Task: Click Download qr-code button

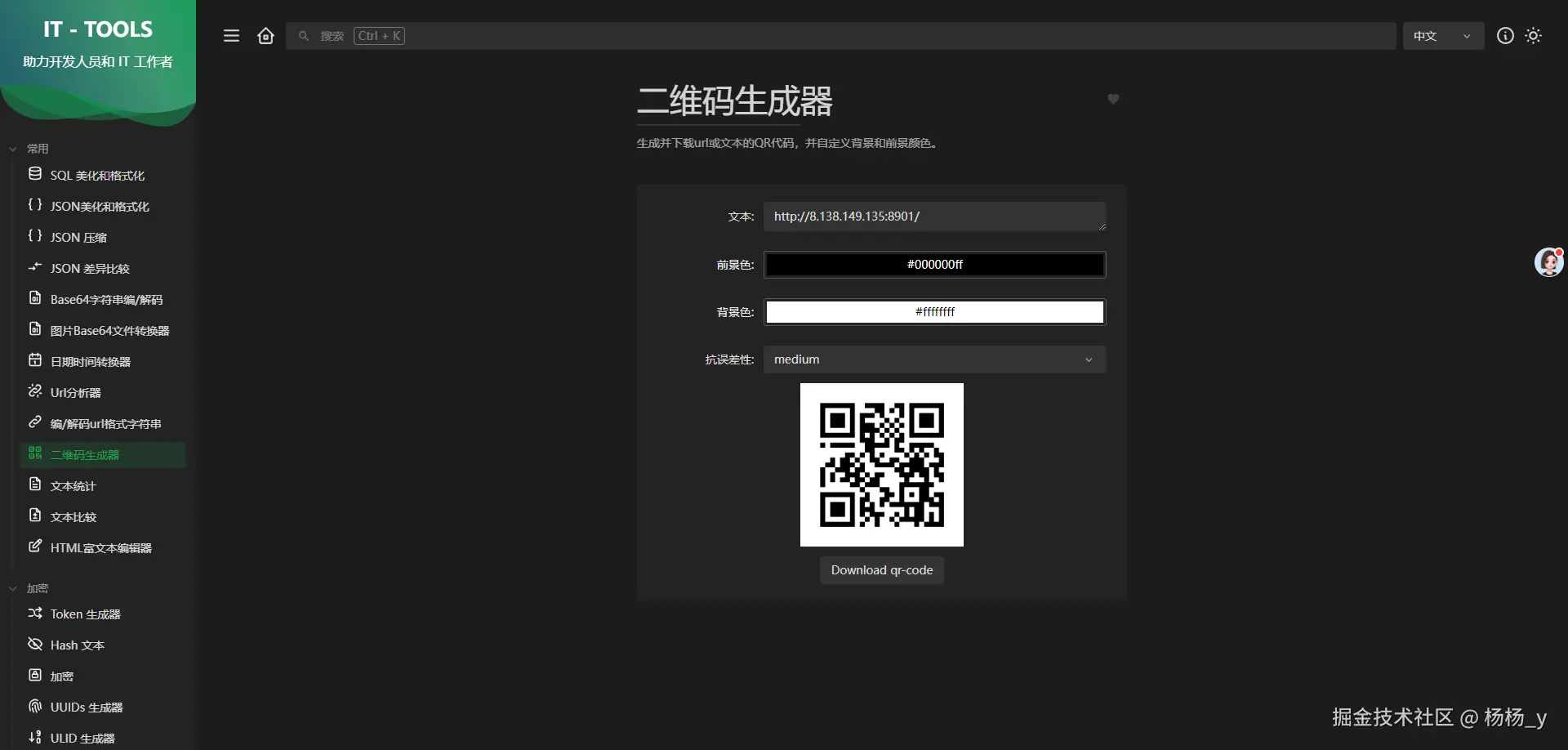Action: [882, 570]
